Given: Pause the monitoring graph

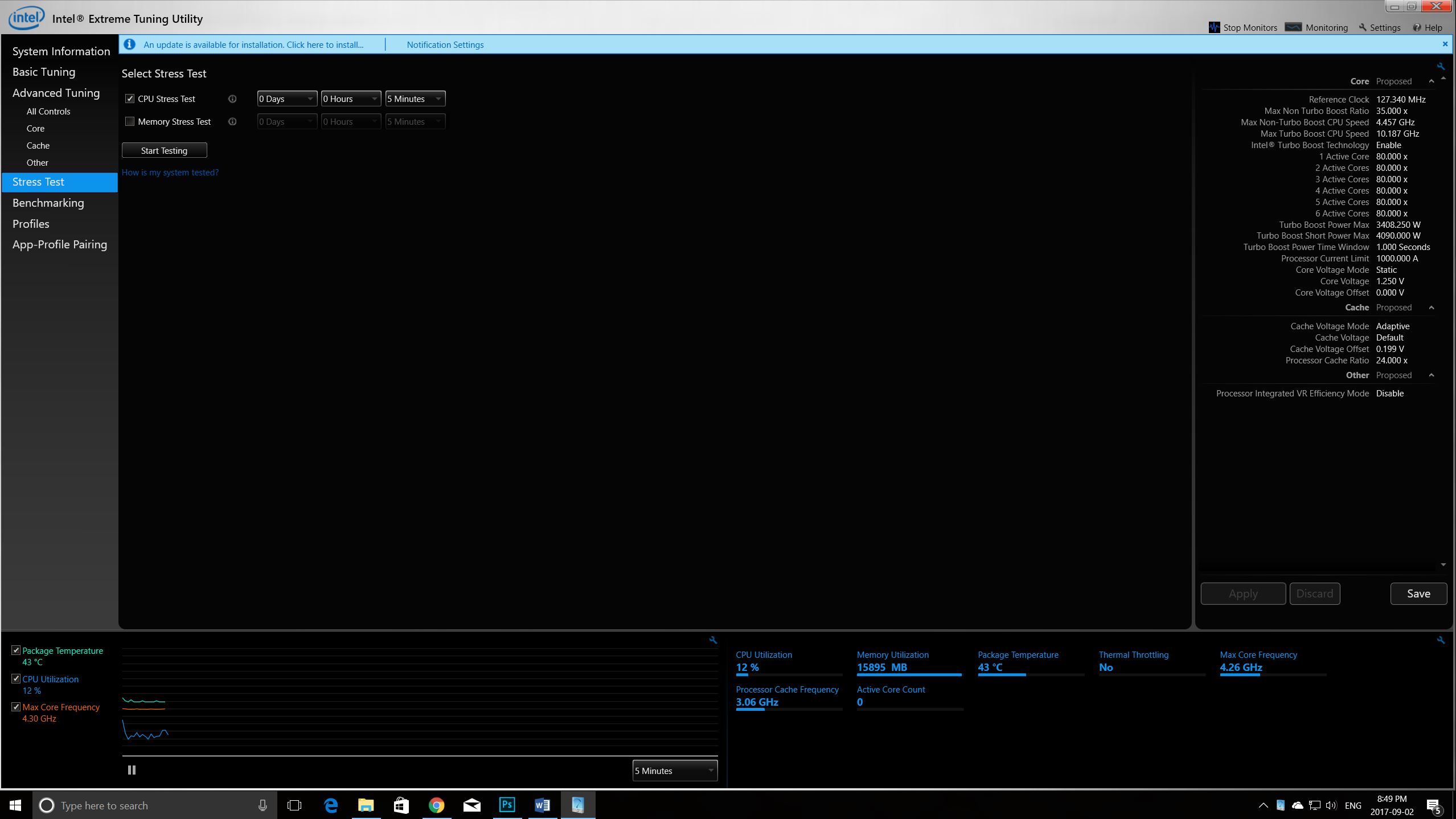Looking at the screenshot, I should 132,770.
